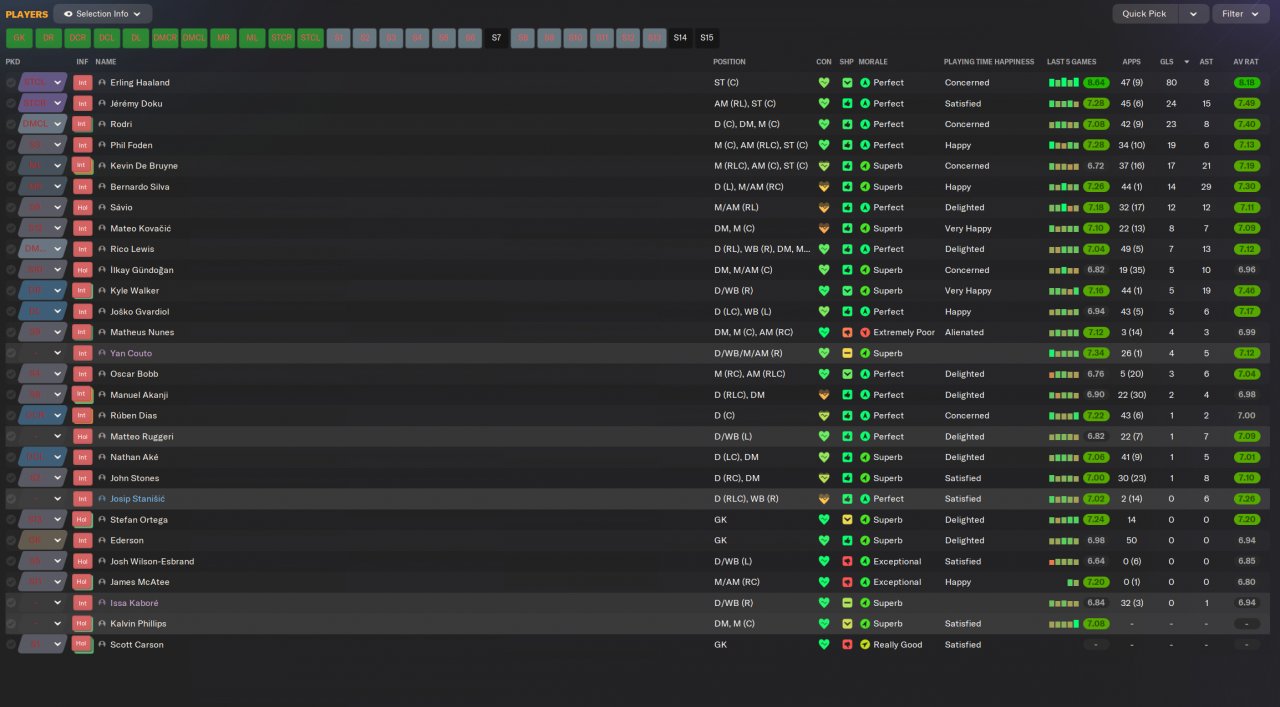Click the morale icon for James McAtee

[865, 582]
